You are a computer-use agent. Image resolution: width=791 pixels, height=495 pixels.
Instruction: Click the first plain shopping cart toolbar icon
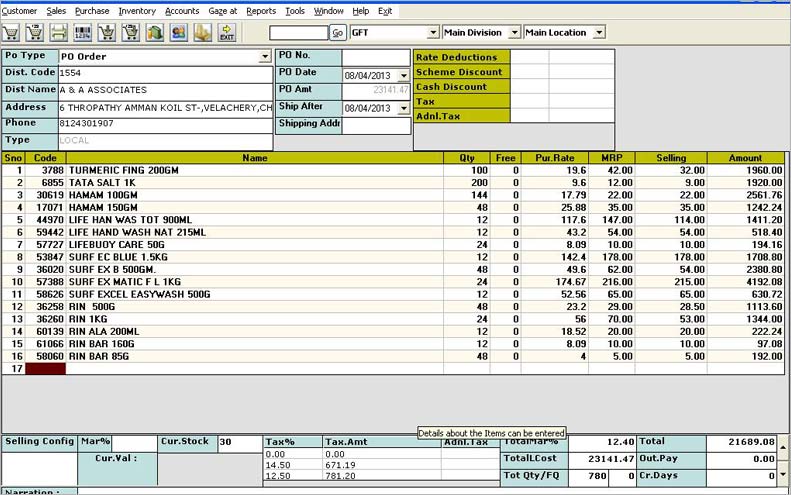point(11,32)
